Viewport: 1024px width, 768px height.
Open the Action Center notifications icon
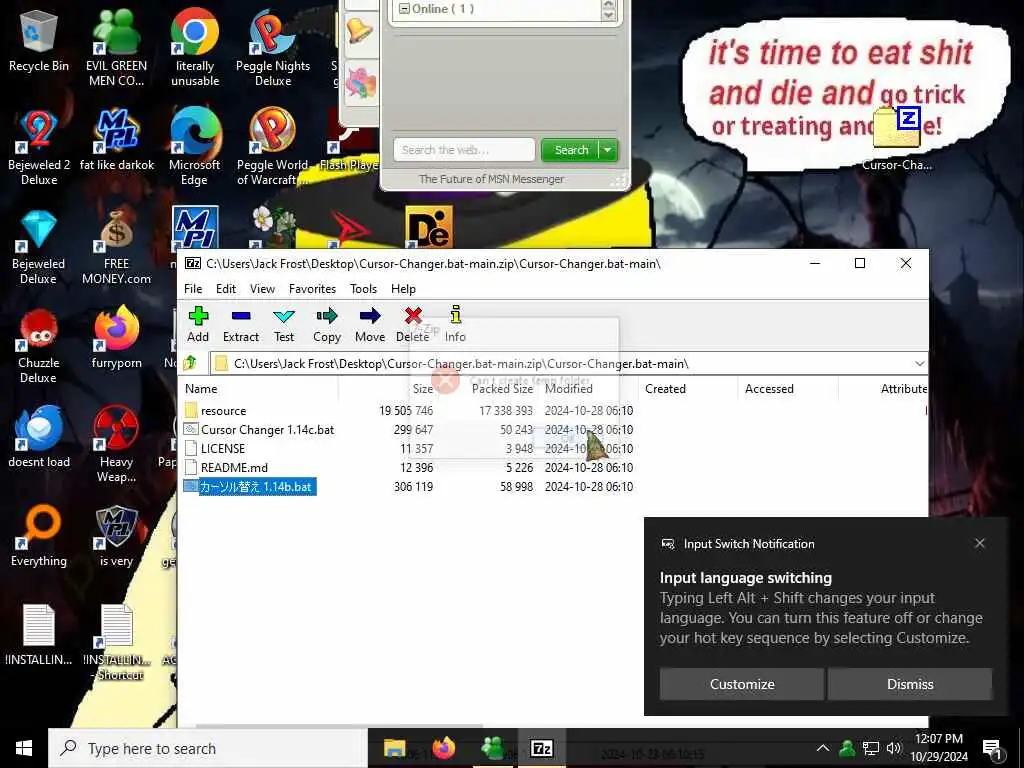point(993,748)
